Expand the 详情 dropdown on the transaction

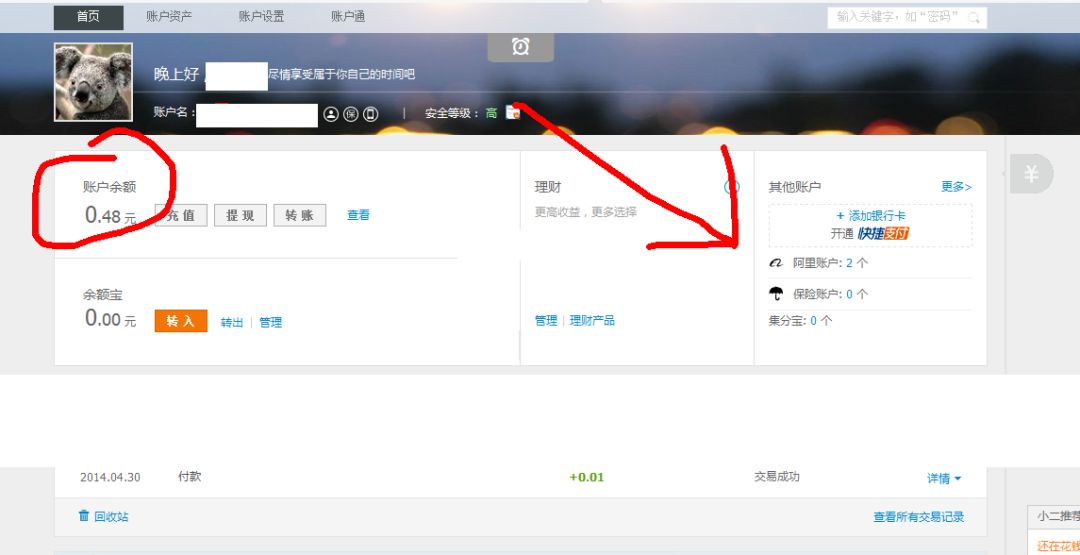click(943, 479)
